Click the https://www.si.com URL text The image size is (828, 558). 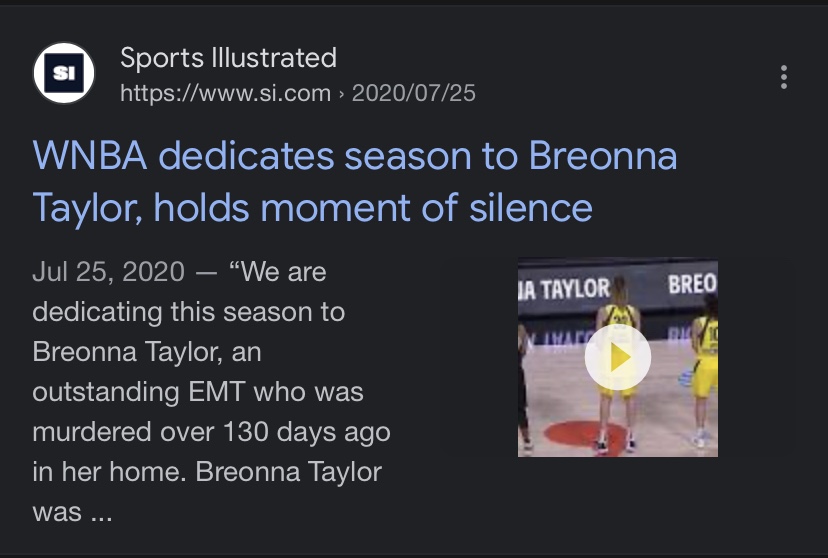pyautogui.click(x=225, y=93)
